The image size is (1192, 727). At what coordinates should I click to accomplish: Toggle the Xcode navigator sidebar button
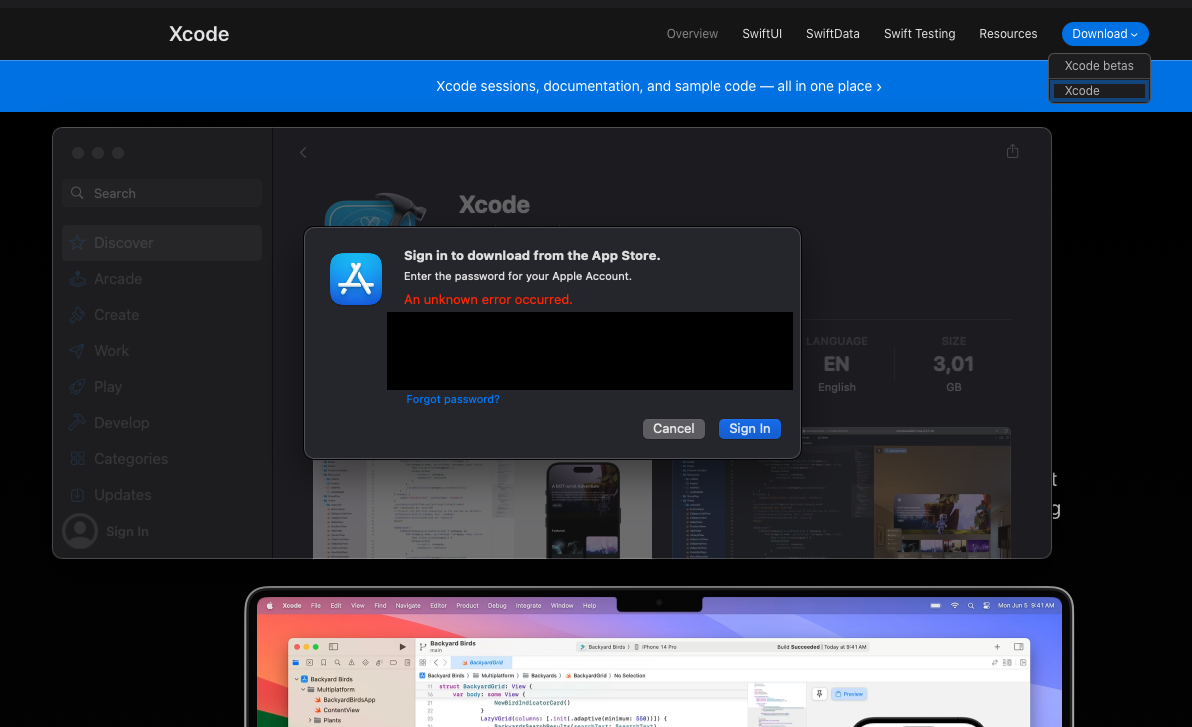coord(333,646)
